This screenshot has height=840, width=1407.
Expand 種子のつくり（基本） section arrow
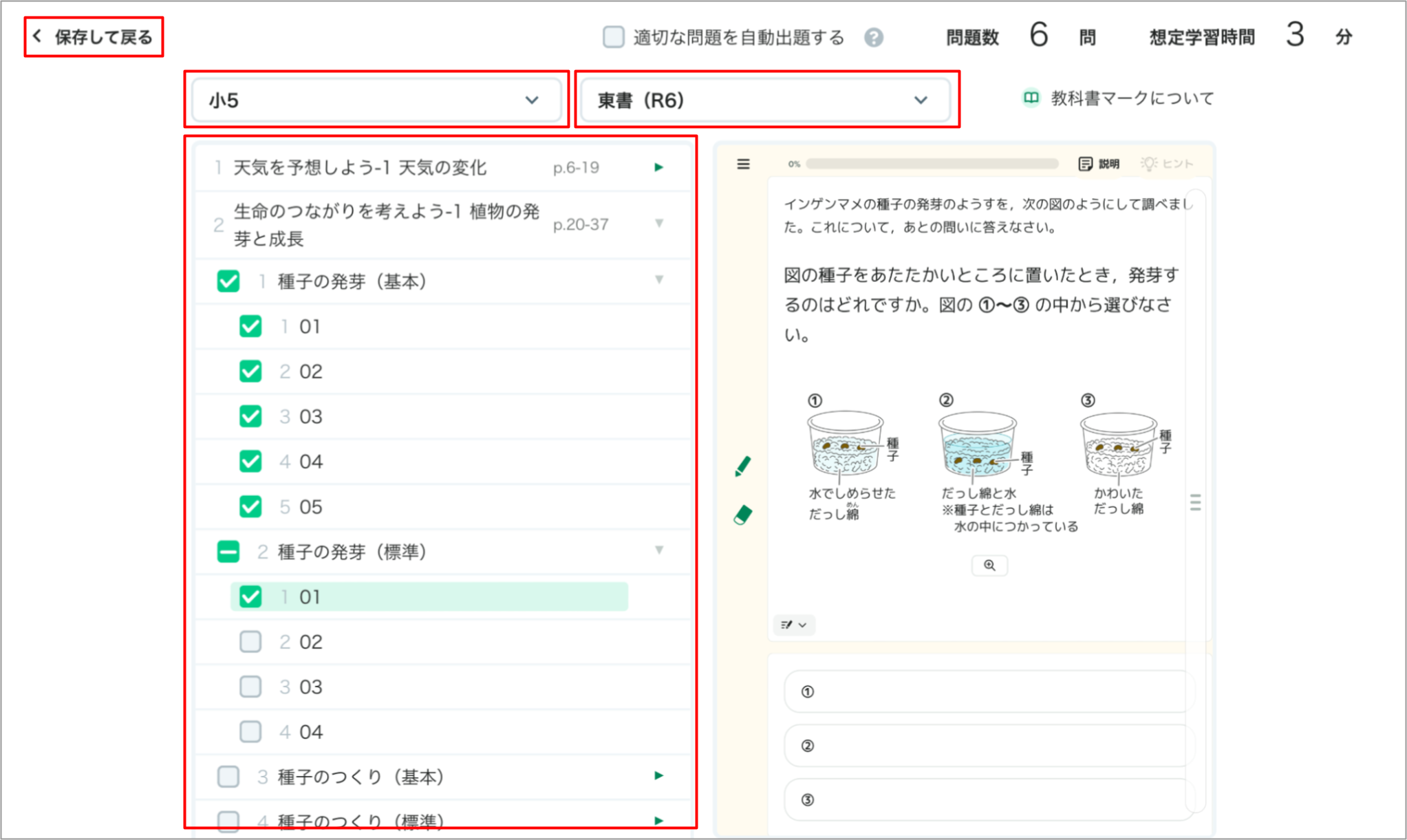click(x=658, y=775)
